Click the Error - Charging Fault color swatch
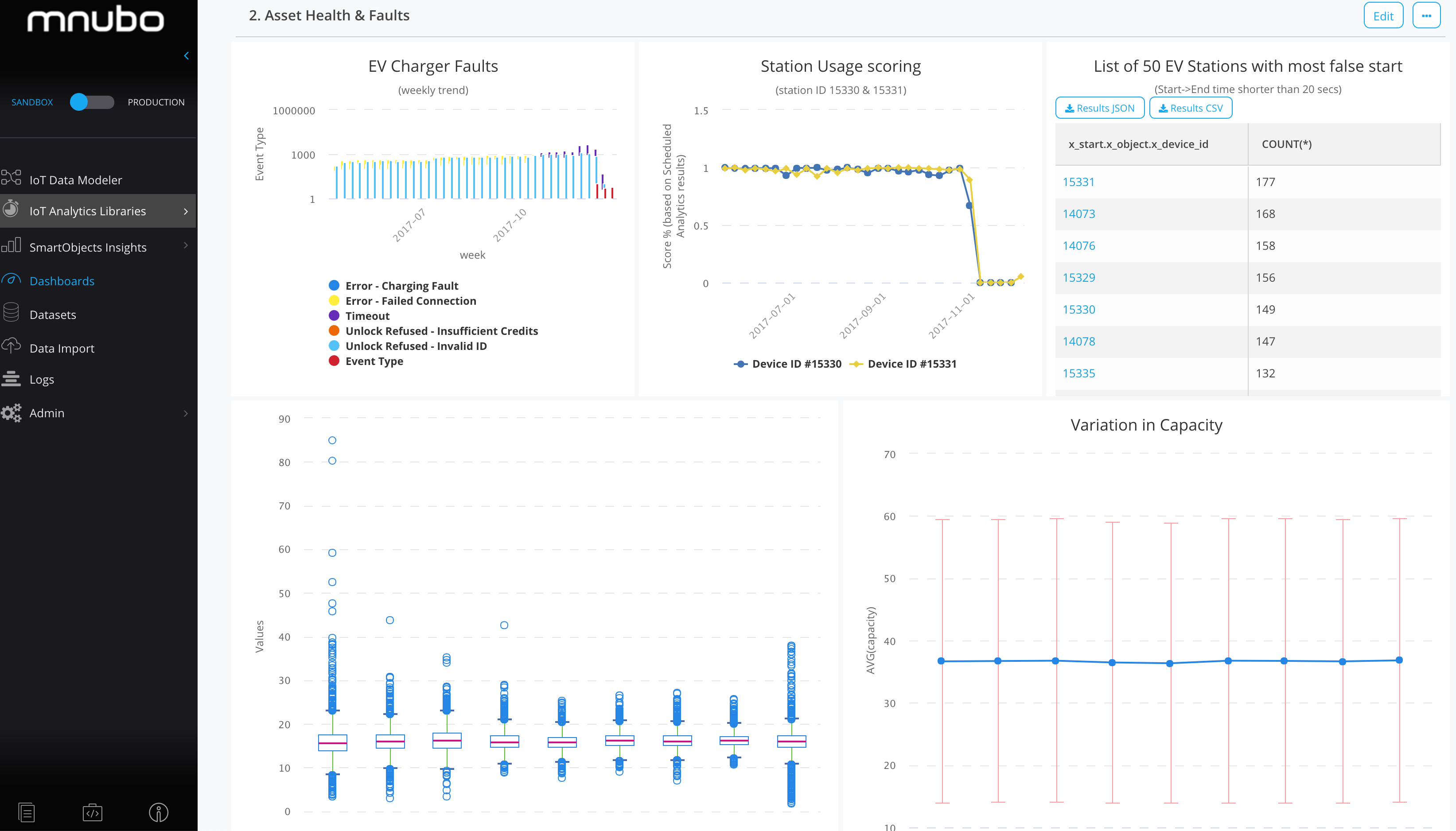 click(x=334, y=285)
